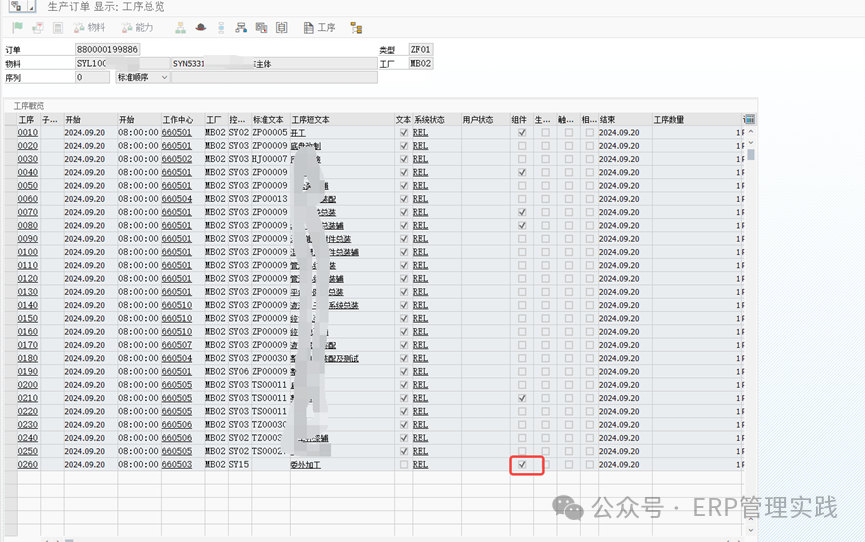Viewport: 865px width, 542px height.
Task: Click the hat-shaped icon in the toolbar
Action: [x=201, y=28]
